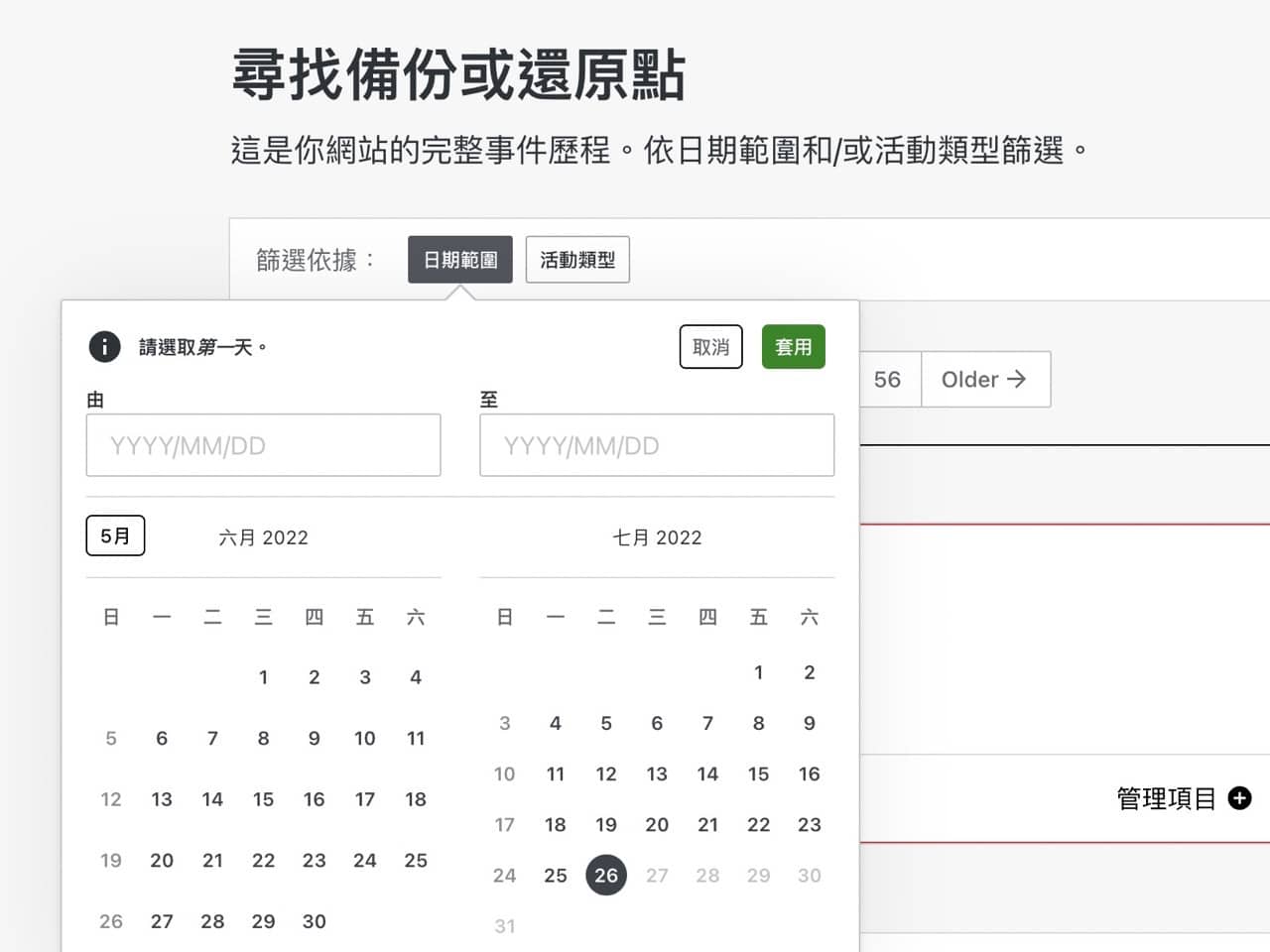
Task: Pick June 15 in 六月 2022
Action: click(x=263, y=799)
